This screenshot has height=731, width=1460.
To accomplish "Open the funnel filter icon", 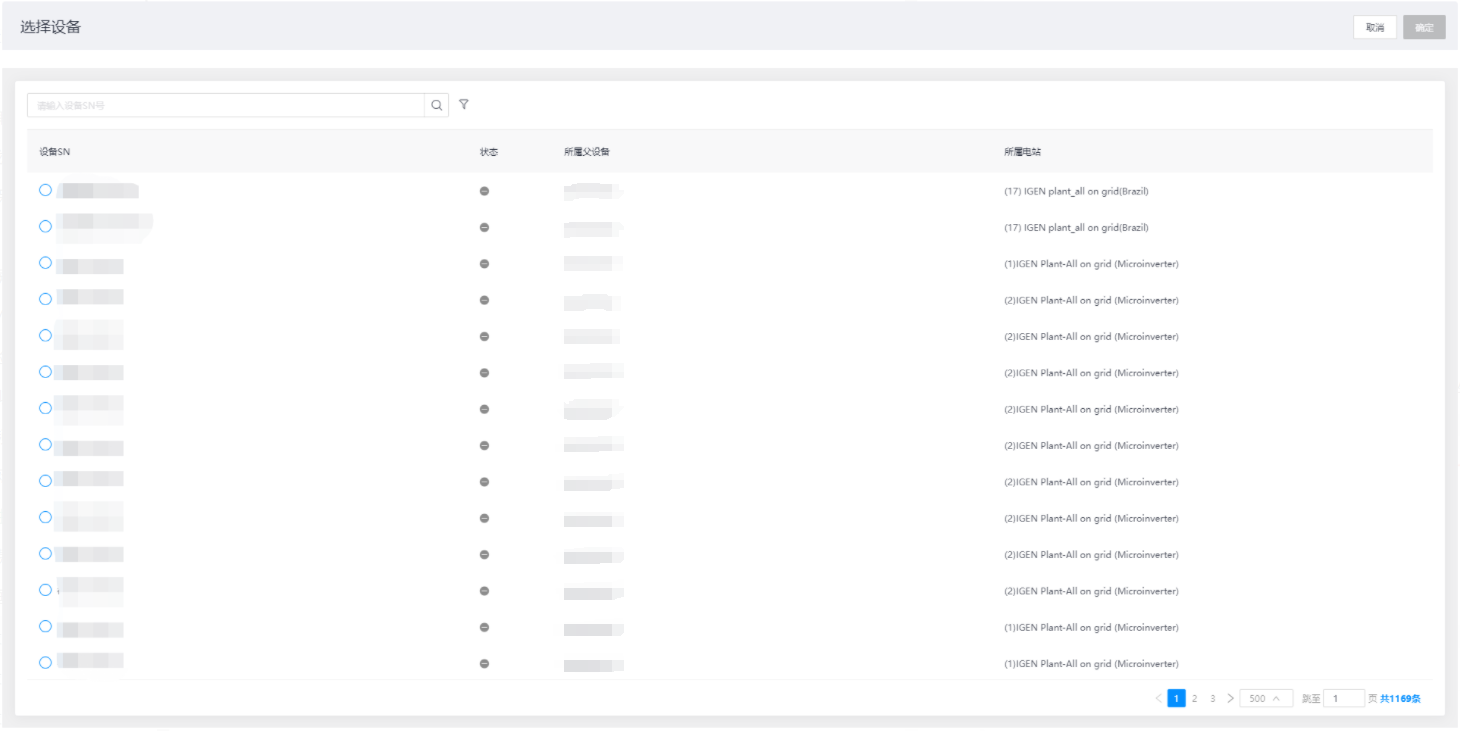I will (464, 104).
